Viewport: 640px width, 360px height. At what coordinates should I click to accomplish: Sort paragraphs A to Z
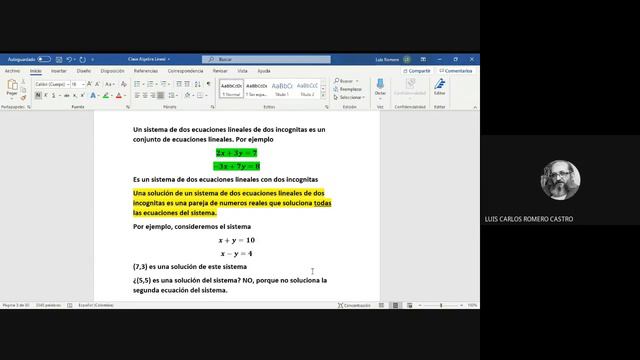(198, 84)
